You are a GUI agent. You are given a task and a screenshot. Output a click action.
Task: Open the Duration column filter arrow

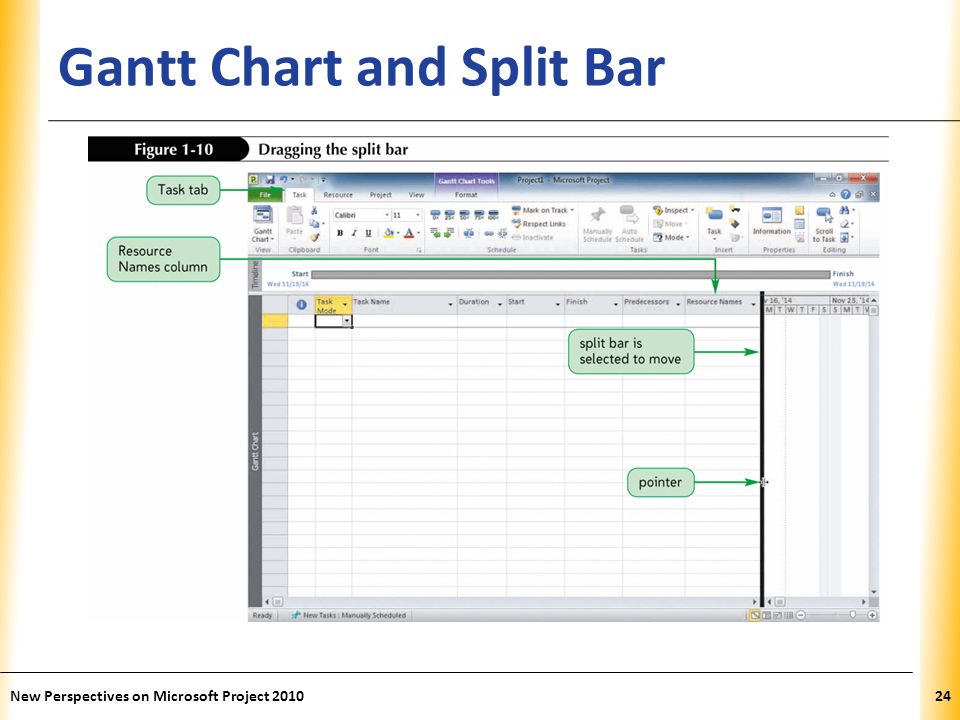point(500,304)
